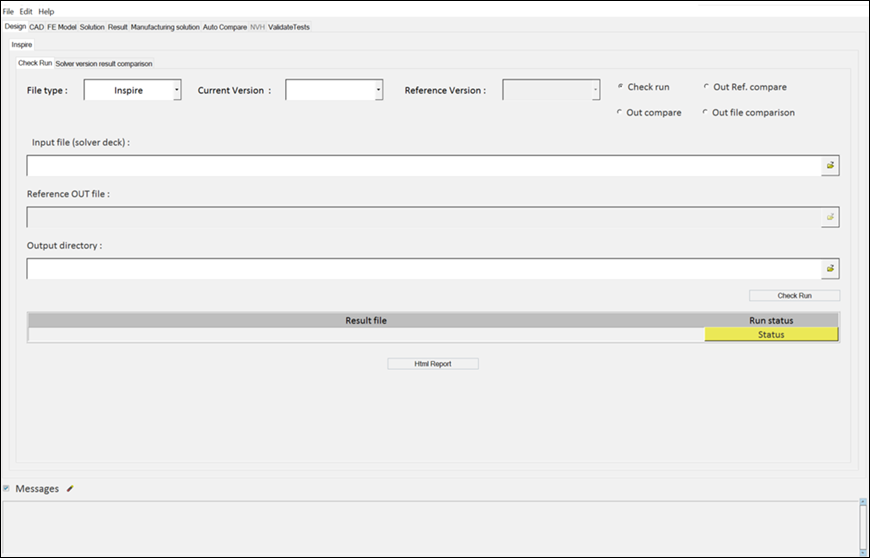Select the Inspire sub-tab
This screenshot has height=558, width=870.
coord(22,44)
